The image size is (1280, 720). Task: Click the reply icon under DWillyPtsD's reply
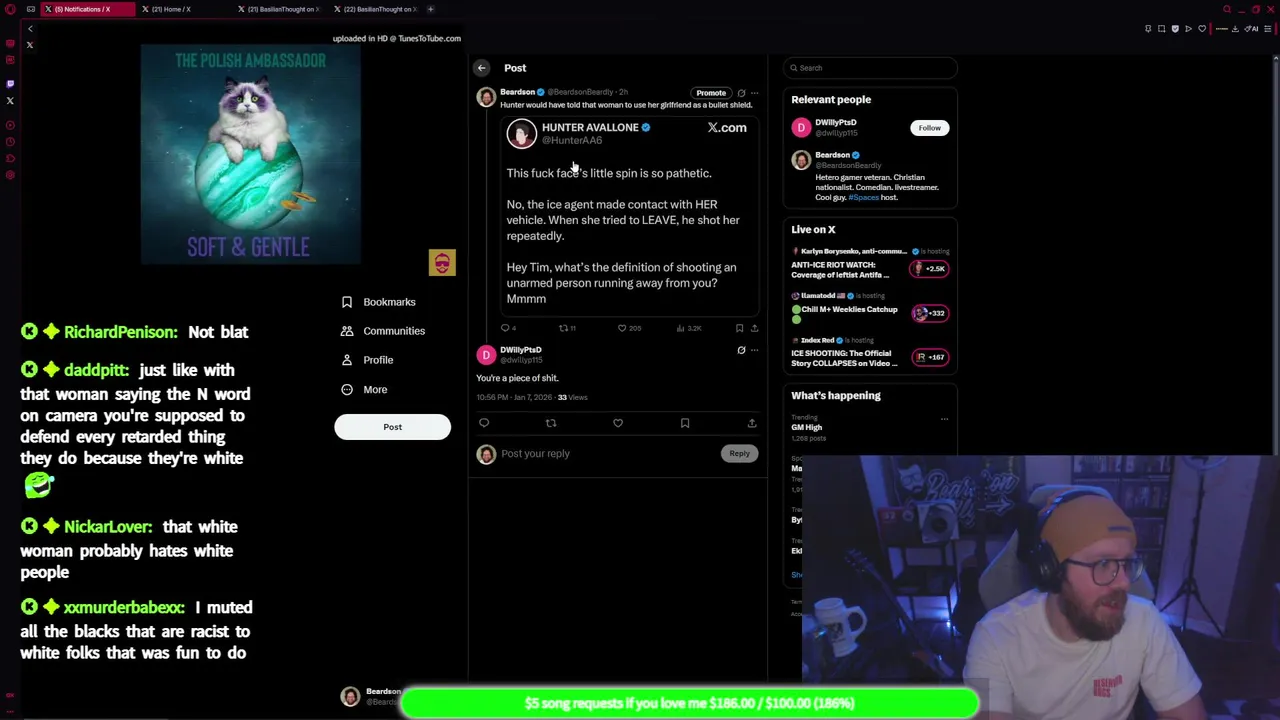[484, 423]
